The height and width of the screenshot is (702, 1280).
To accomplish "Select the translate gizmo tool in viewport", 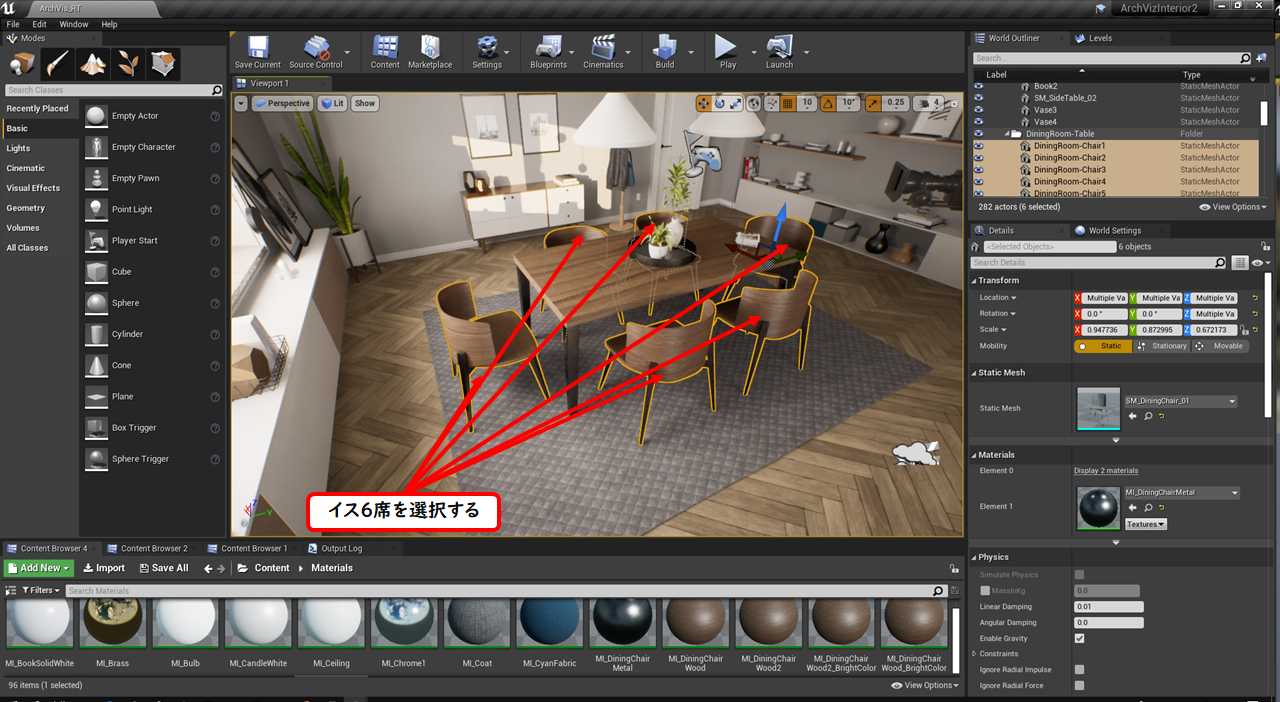I will [704, 103].
